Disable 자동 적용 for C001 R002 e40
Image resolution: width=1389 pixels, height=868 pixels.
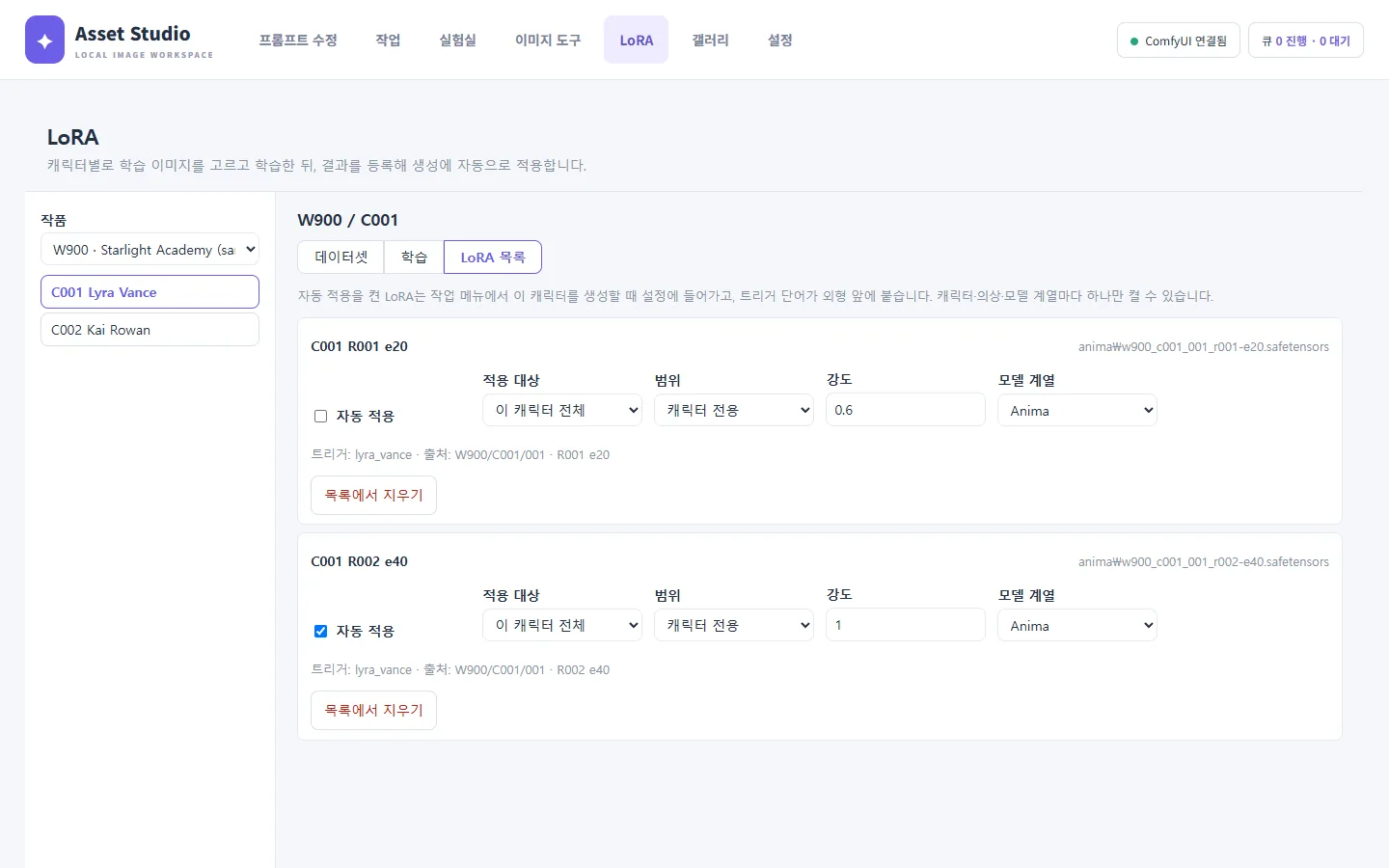point(320,632)
